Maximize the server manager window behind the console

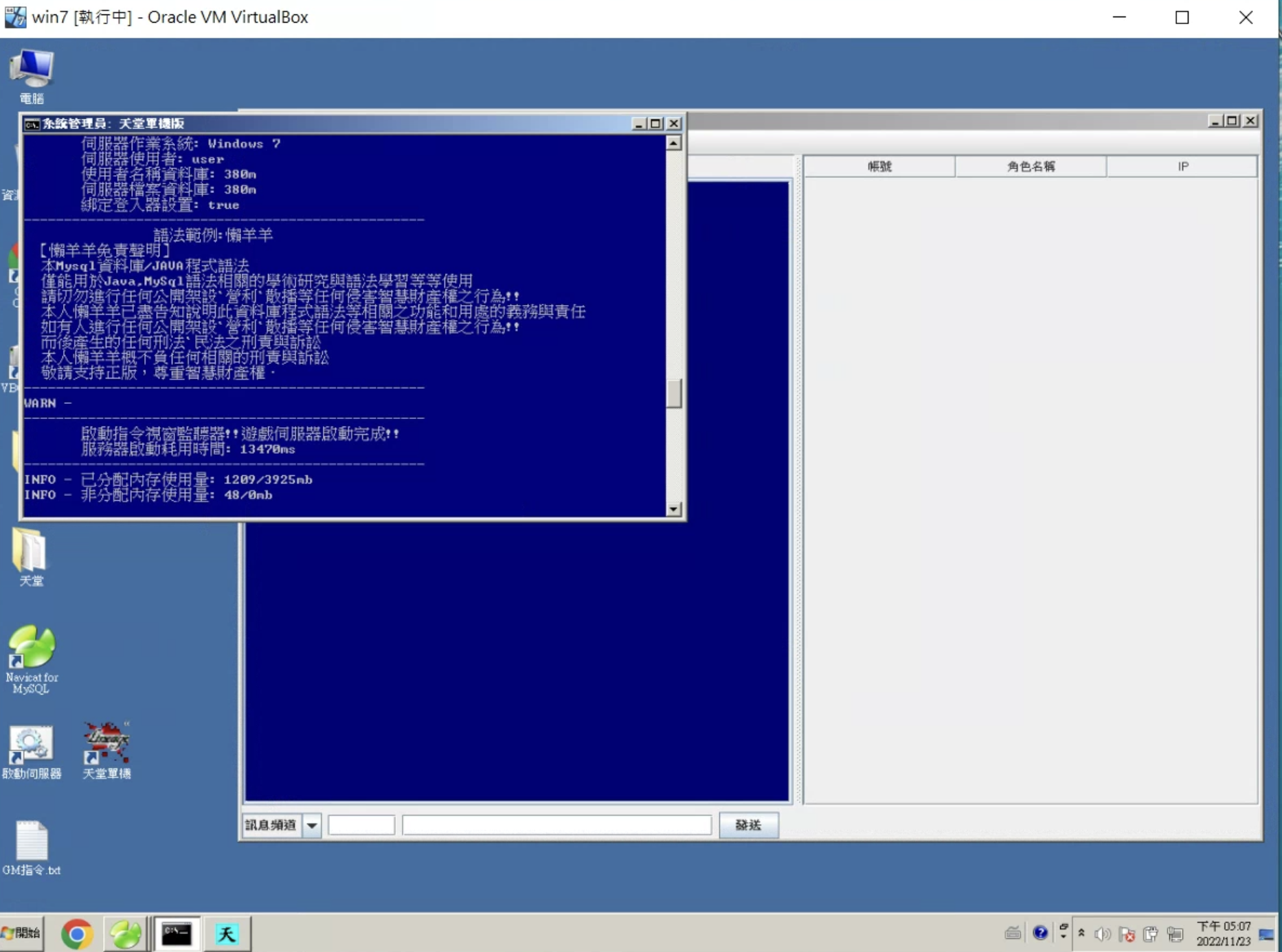pyautogui.click(x=1233, y=121)
